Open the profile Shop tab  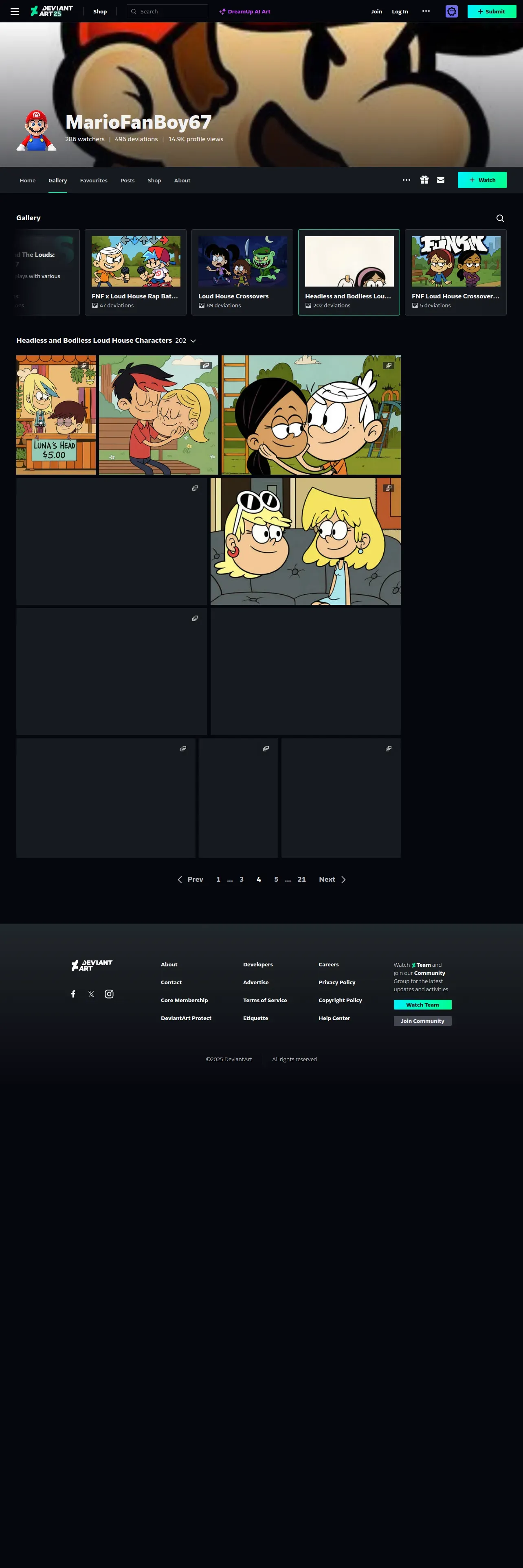pos(154,180)
